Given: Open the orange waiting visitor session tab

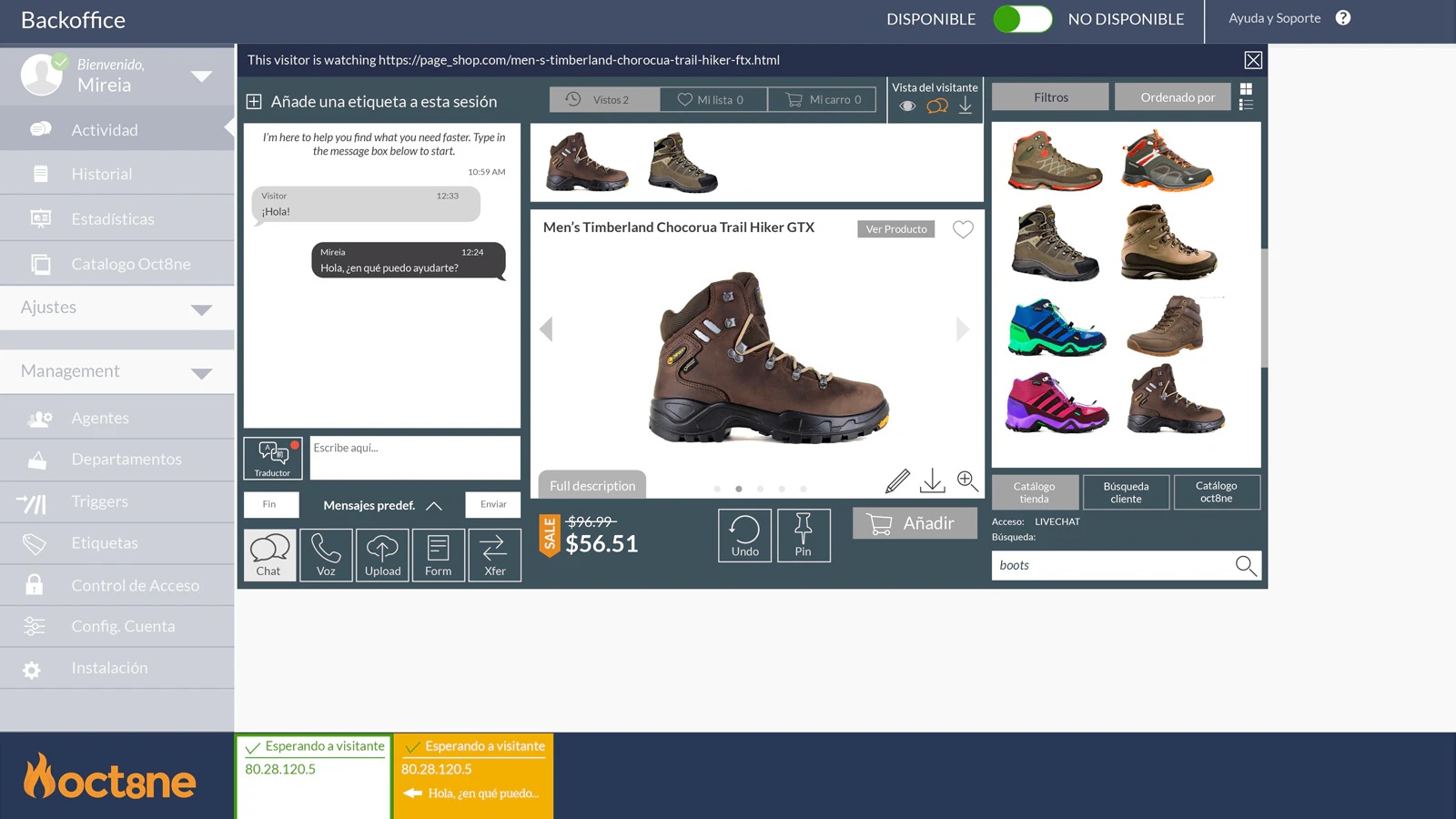Looking at the screenshot, I should (473, 776).
